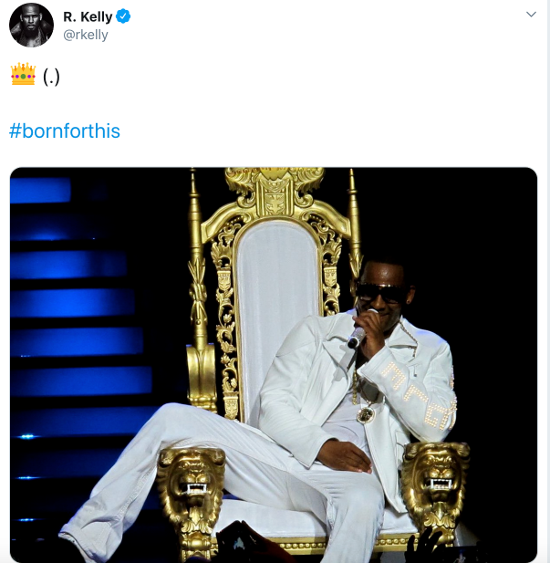
Task: Click the round profile avatar picture
Action: coord(32,25)
